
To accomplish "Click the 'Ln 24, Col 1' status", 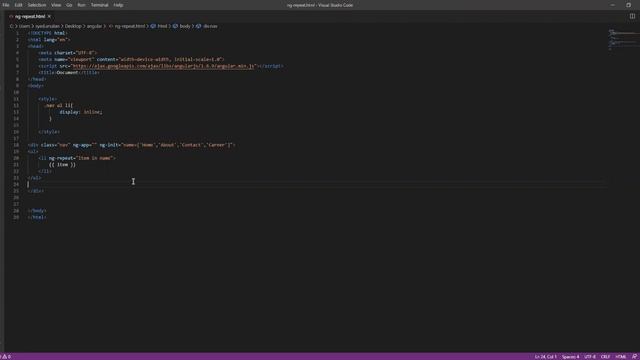I will click(546, 357).
